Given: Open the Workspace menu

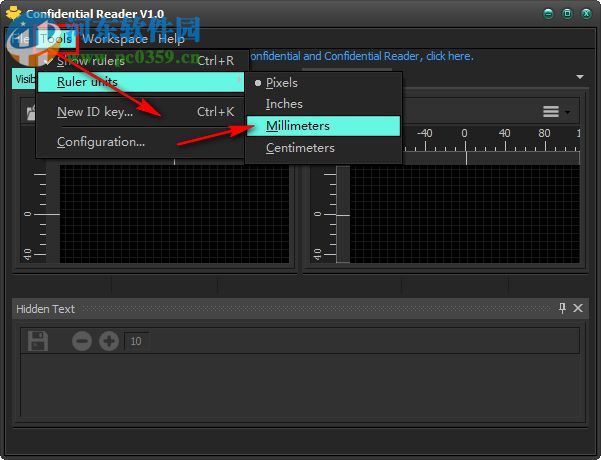Looking at the screenshot, I should 115,39.
